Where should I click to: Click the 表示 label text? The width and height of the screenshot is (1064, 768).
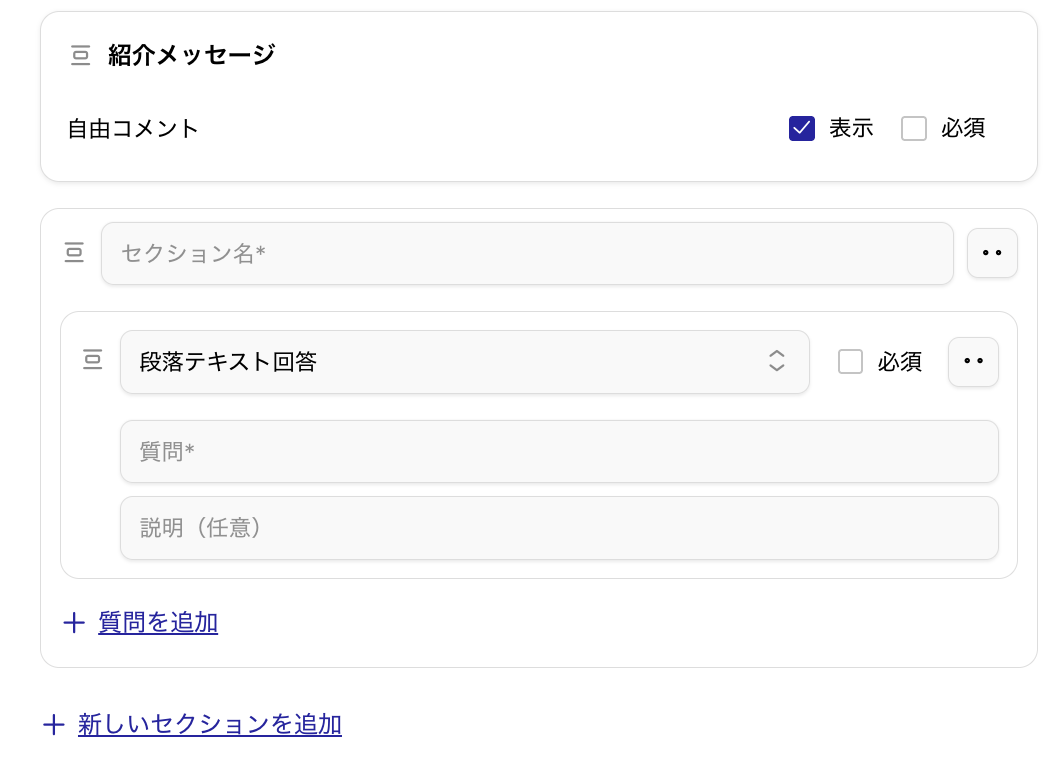pyautogui.click(x=851, y=129)
